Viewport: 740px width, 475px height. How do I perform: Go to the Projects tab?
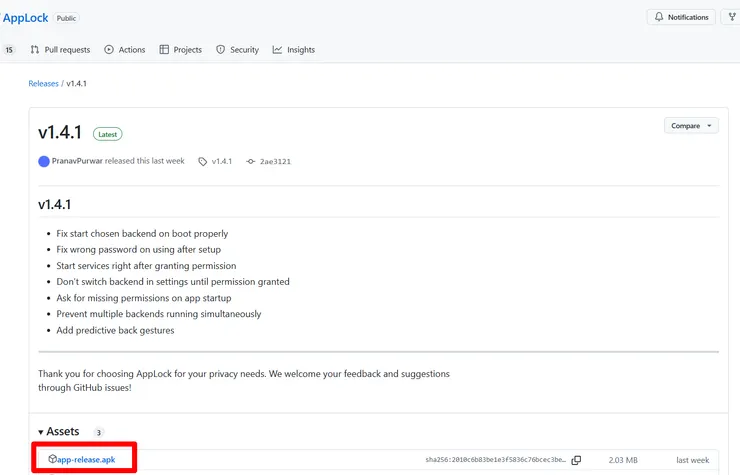[180, 50]
